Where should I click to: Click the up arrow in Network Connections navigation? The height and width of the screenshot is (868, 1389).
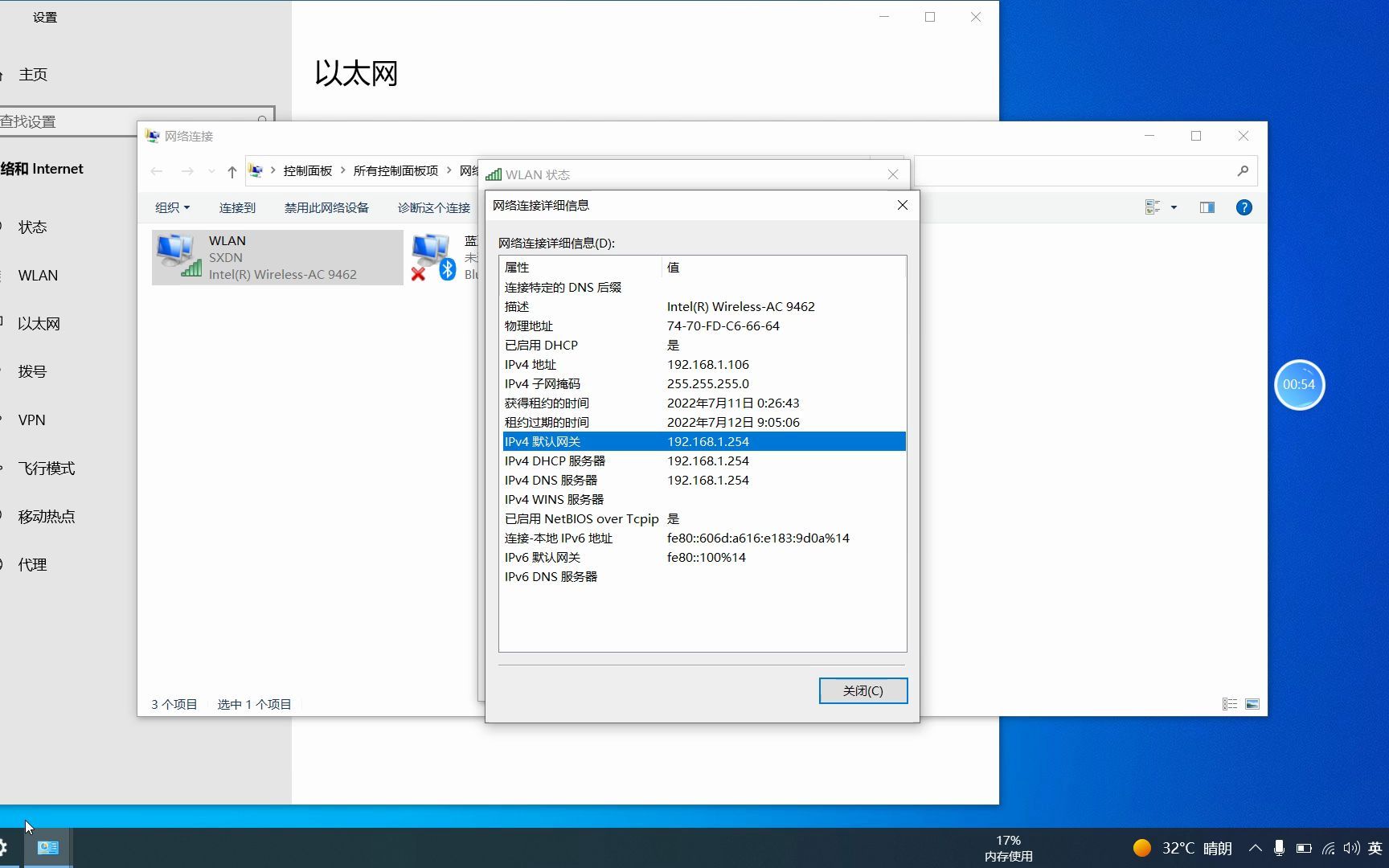(x=232, y=171)
